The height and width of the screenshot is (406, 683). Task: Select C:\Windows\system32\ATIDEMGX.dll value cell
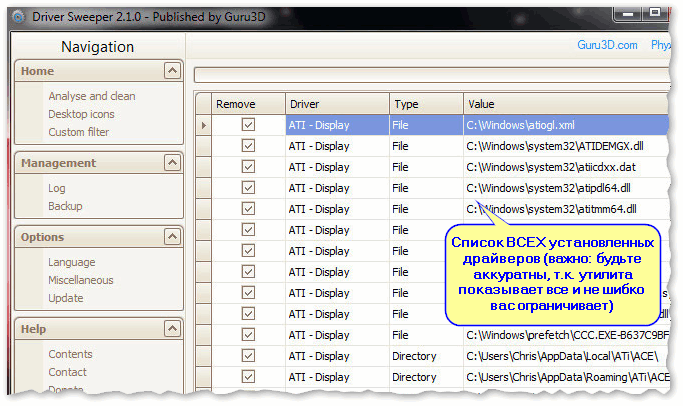click(x=566, y=146)
